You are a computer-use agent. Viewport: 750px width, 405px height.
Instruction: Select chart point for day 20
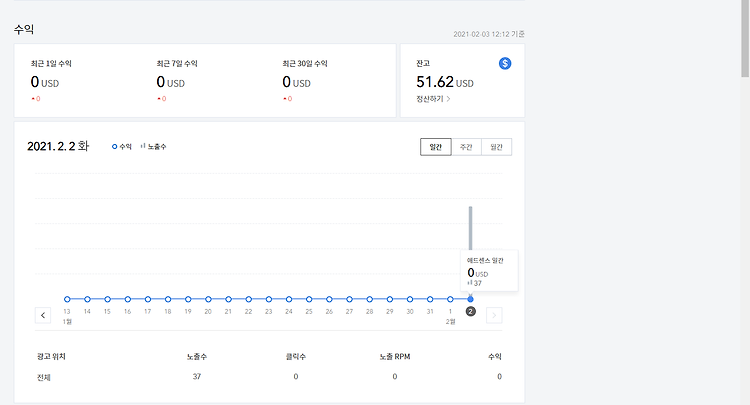(x=208, y=299)
